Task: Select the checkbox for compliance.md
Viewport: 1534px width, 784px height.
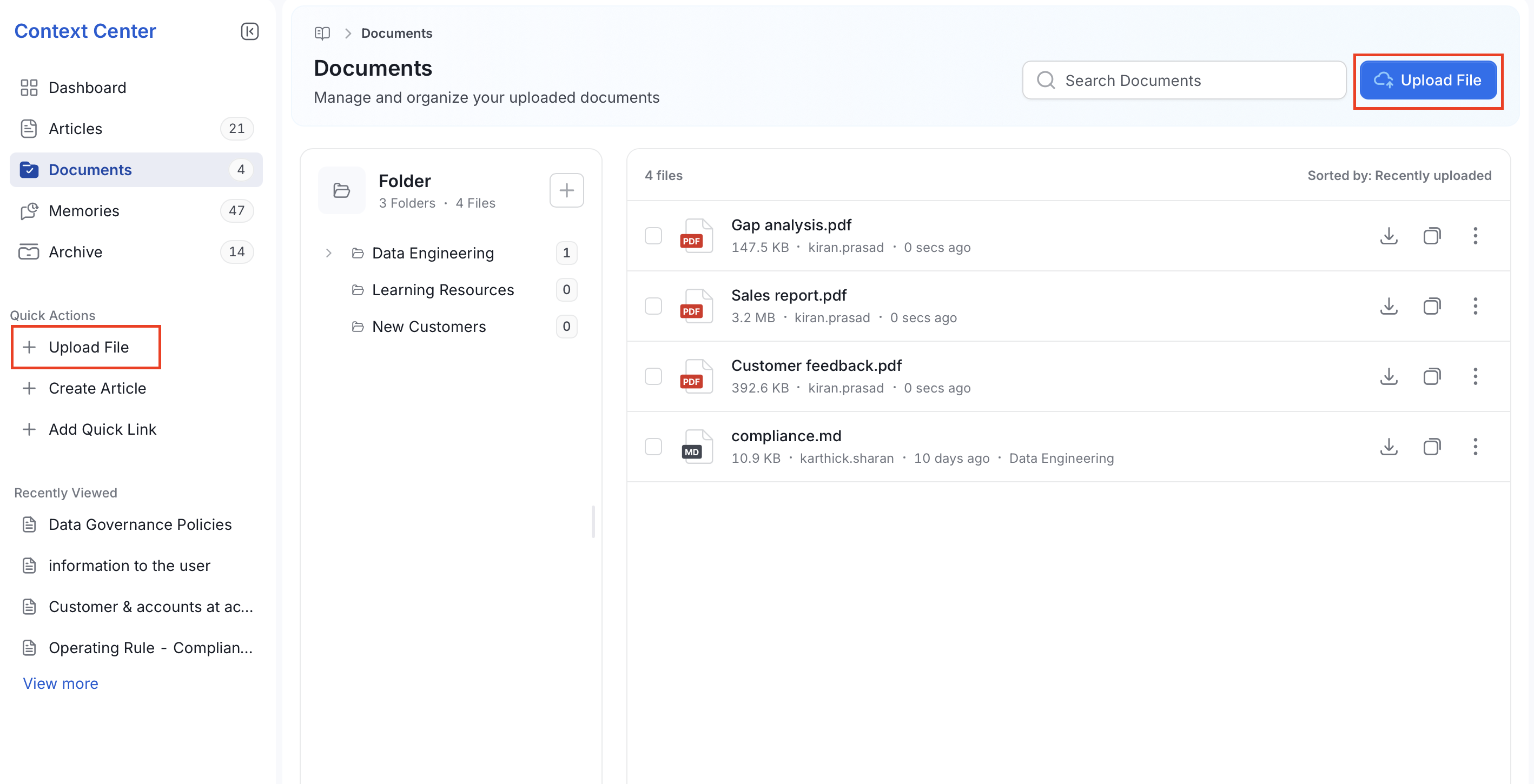Action: click(x=653, y=447)
